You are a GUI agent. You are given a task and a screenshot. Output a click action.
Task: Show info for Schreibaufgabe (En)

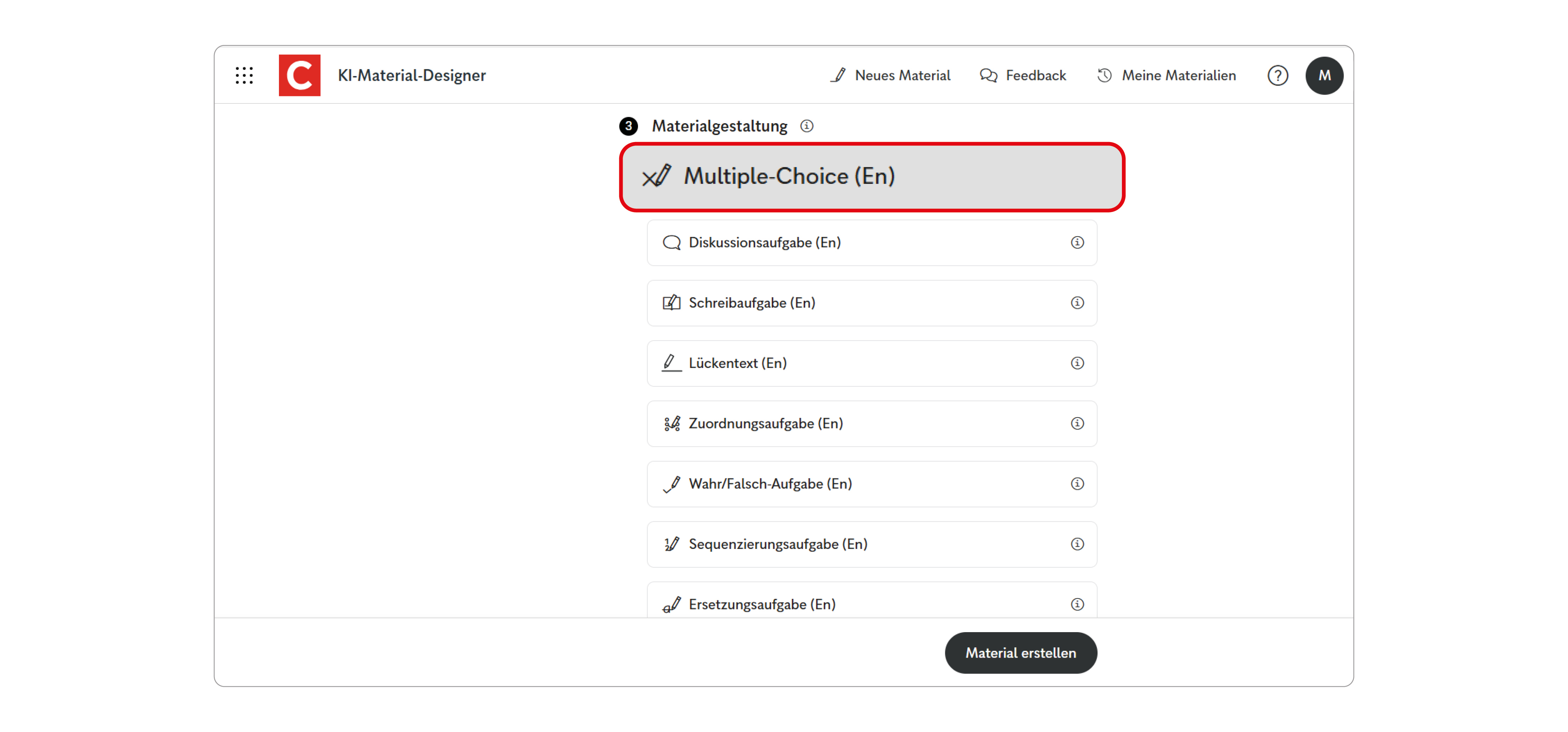click(1077, 303)
